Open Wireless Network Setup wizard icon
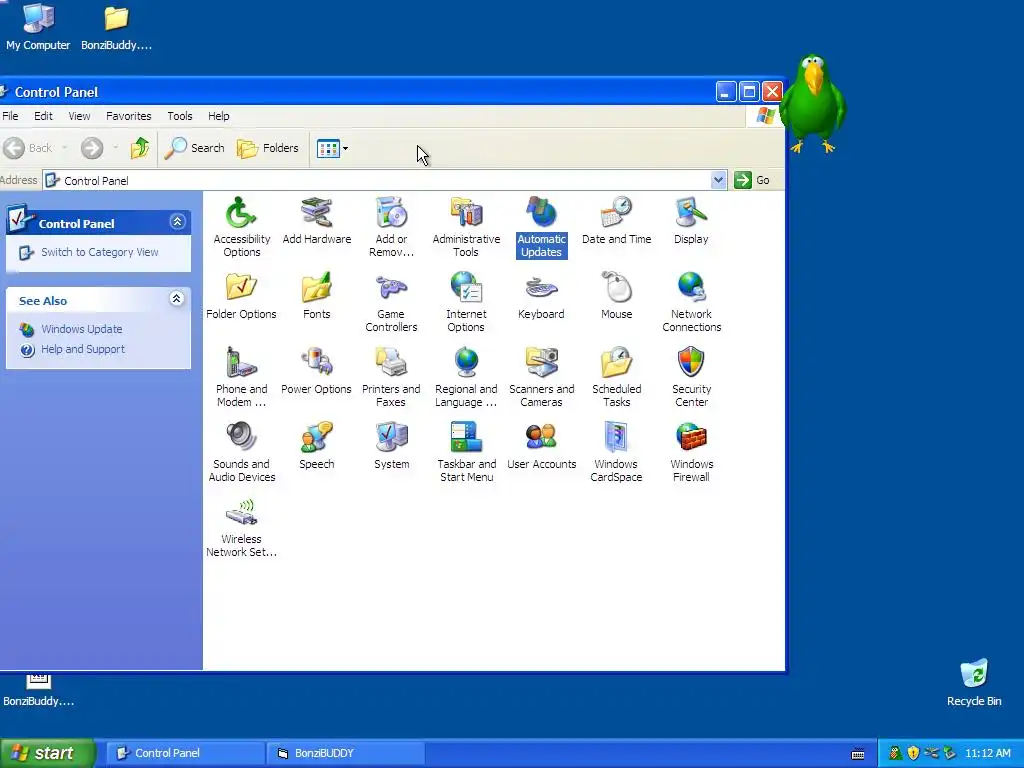The image size is (1024, 768). [x=242, y=527]
